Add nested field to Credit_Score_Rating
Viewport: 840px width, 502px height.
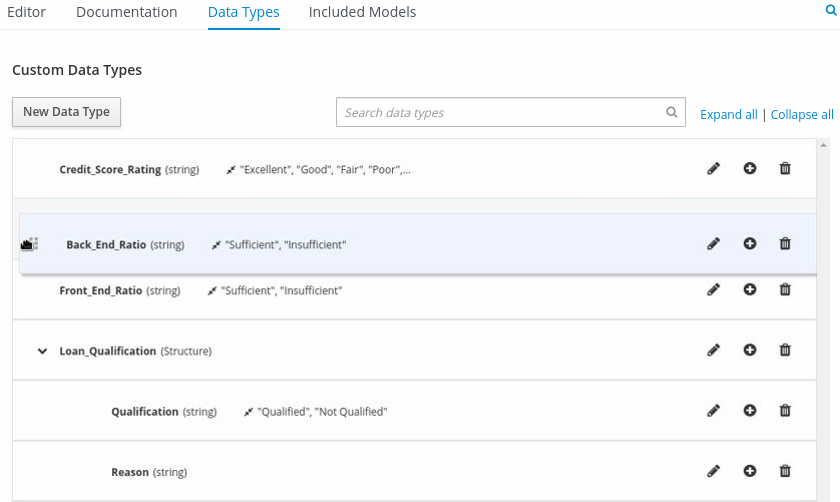point(749,169)
